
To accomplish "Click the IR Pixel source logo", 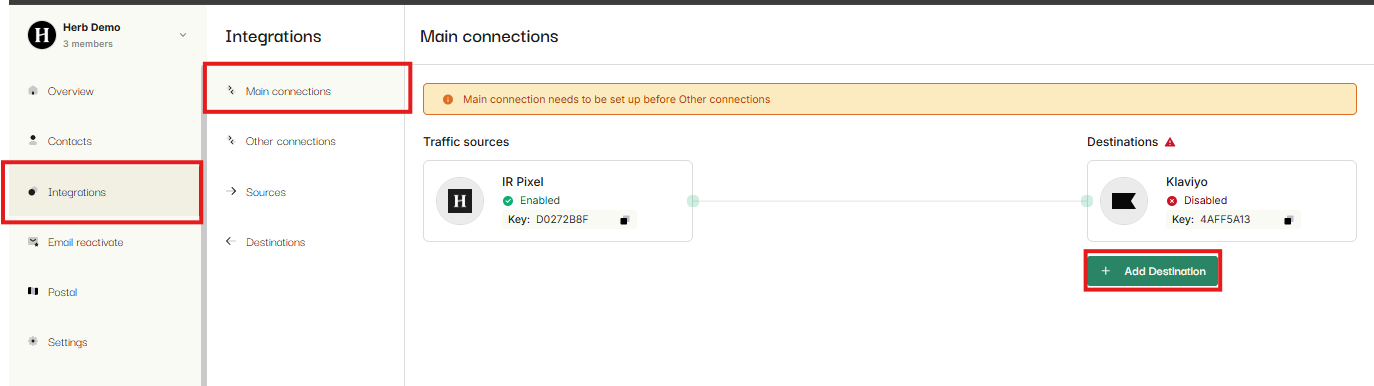I will coord(460,201).
